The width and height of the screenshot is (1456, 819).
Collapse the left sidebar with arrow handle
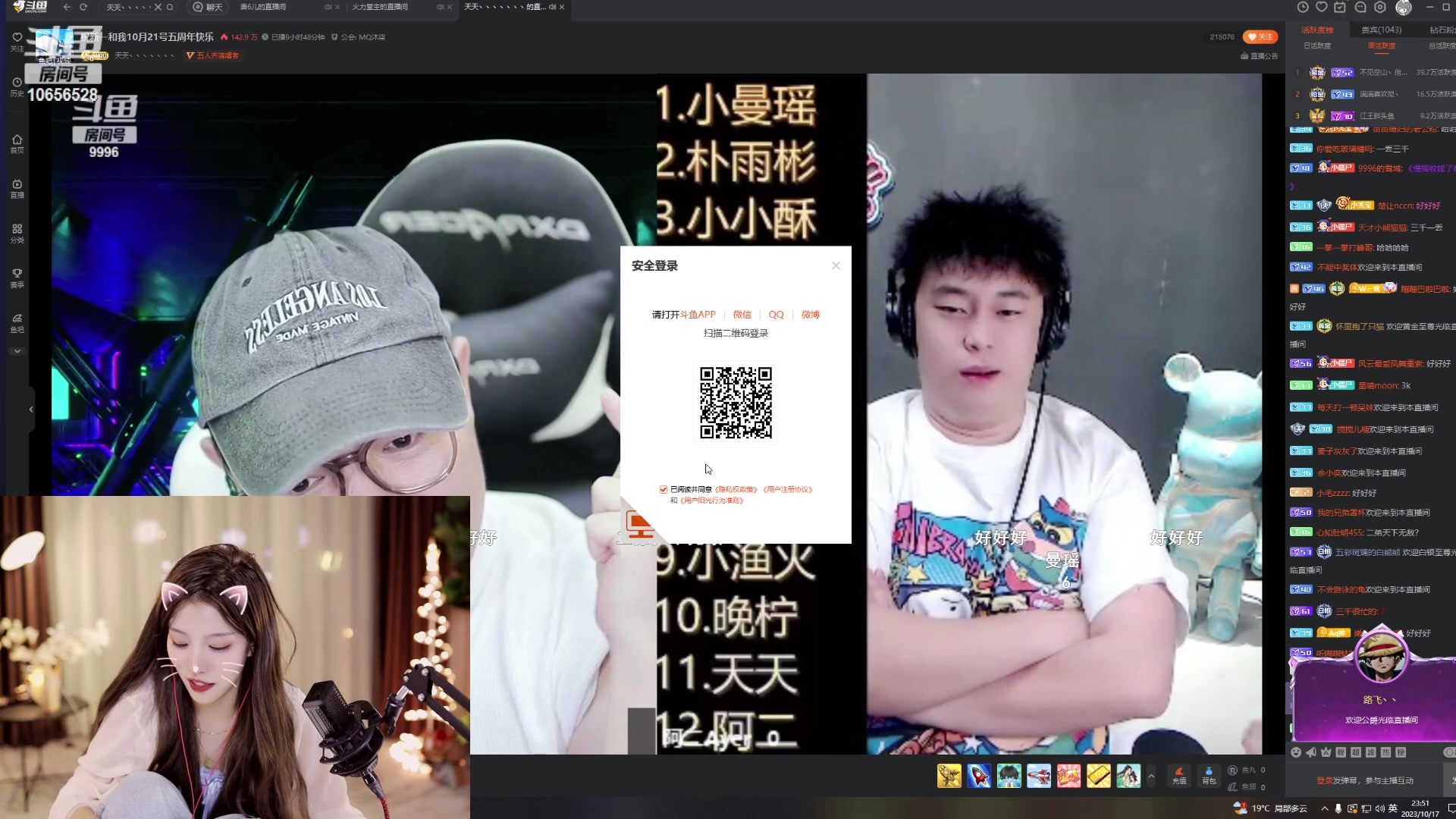[x=31, y=409]
